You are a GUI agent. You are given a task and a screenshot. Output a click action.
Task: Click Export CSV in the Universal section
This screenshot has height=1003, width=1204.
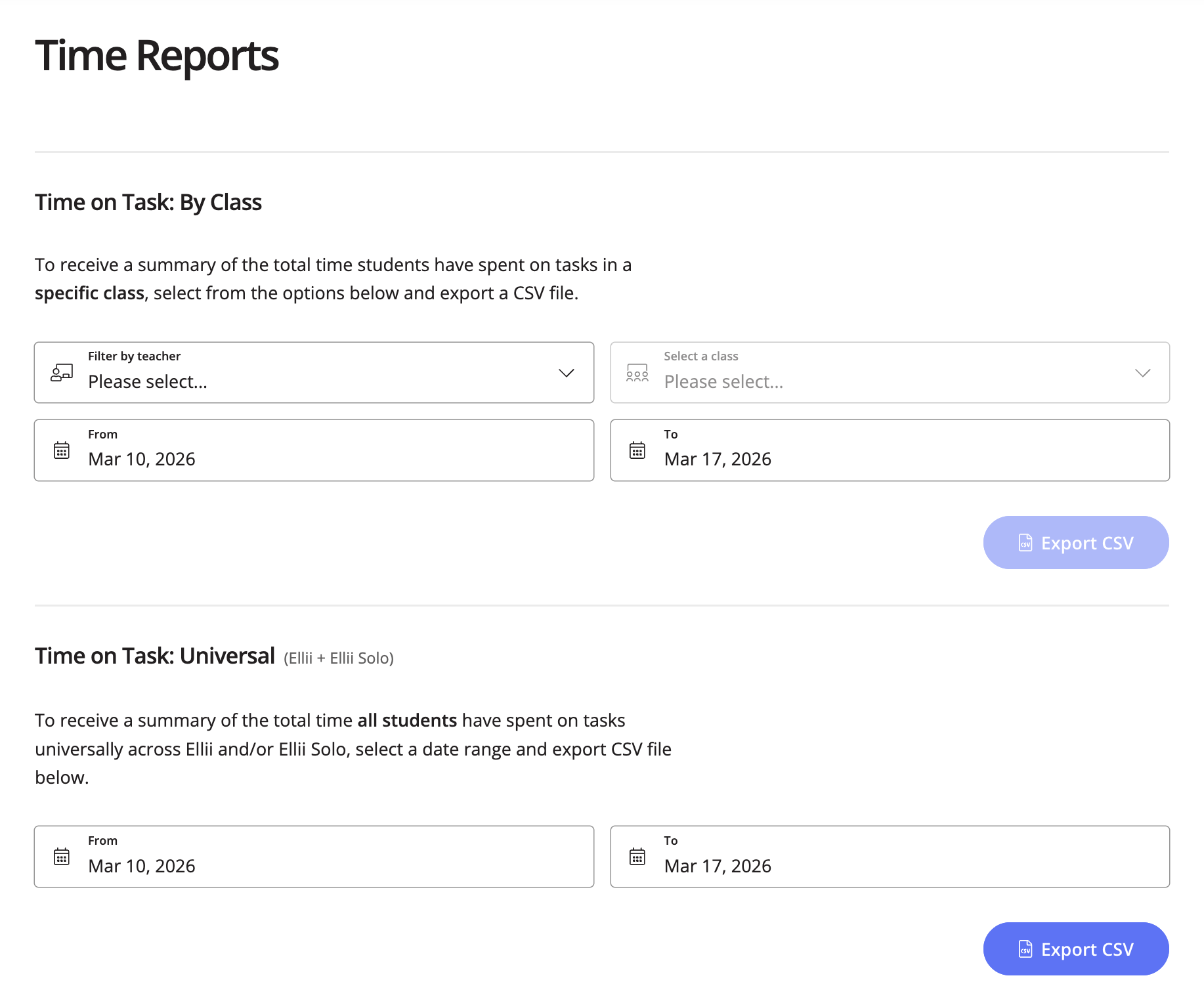(x=1075, y=949)
